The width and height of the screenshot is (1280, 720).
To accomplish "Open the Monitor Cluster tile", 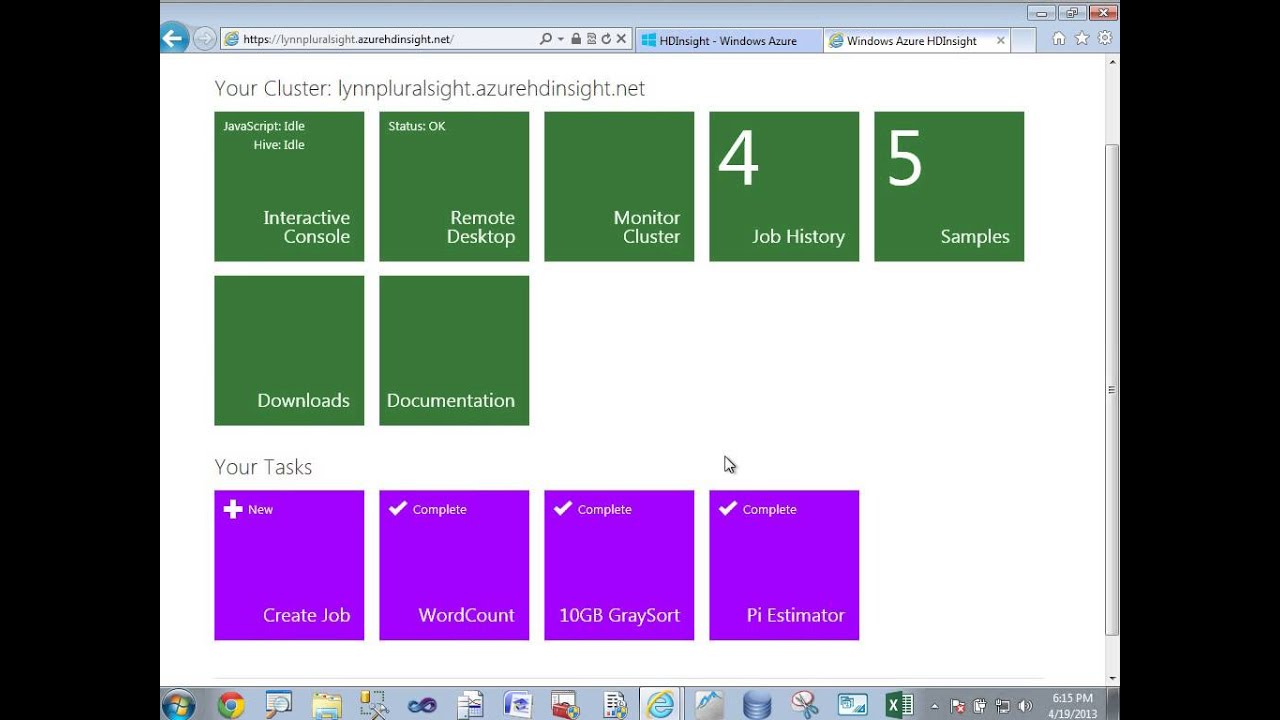I will (x=619, y=186).
